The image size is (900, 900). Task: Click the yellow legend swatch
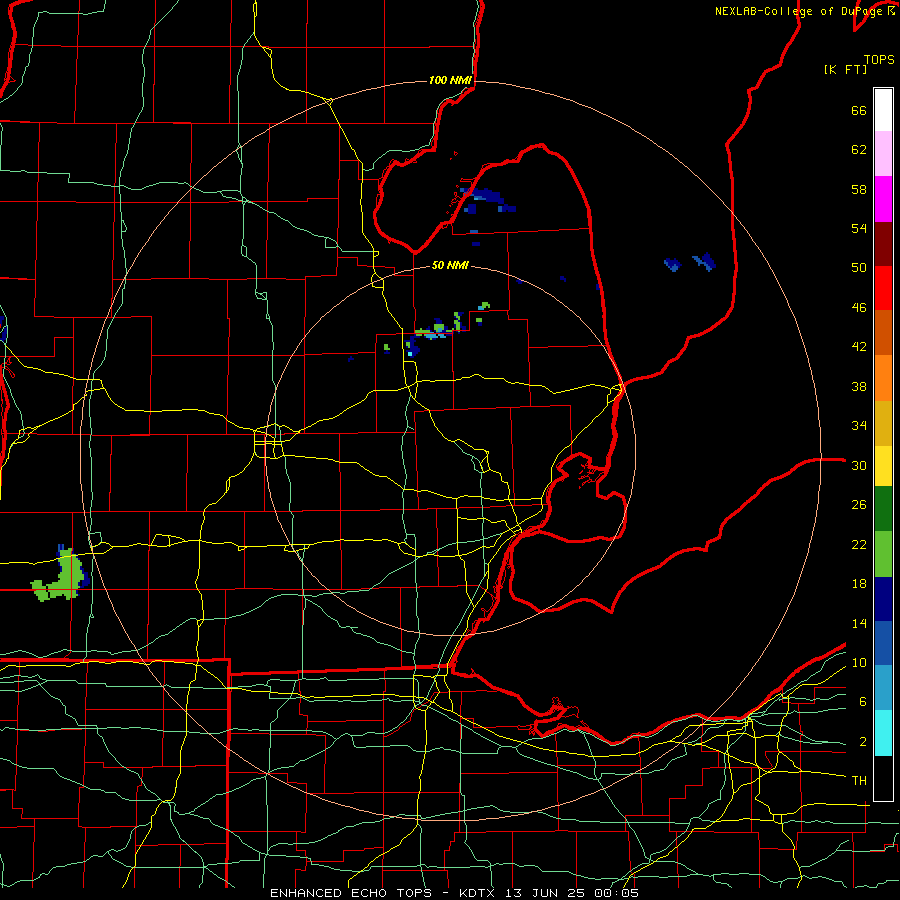883,466
